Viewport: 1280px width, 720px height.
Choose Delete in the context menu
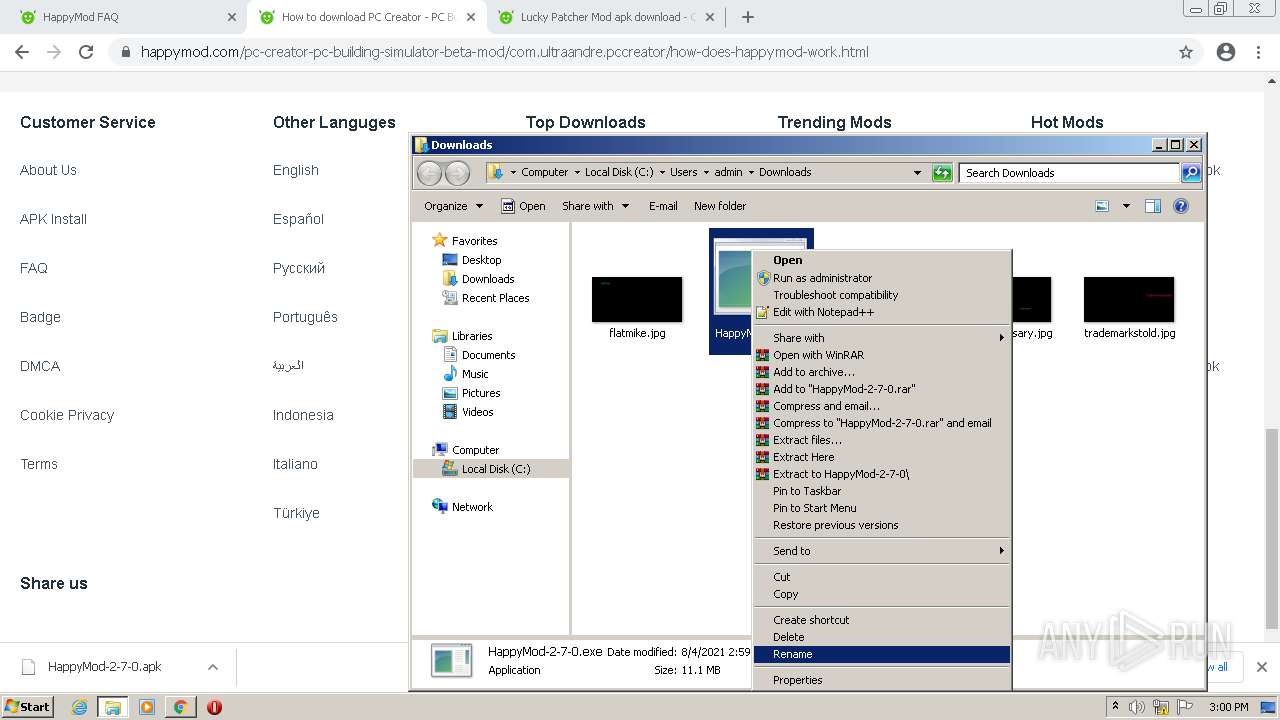coord(881,637)
